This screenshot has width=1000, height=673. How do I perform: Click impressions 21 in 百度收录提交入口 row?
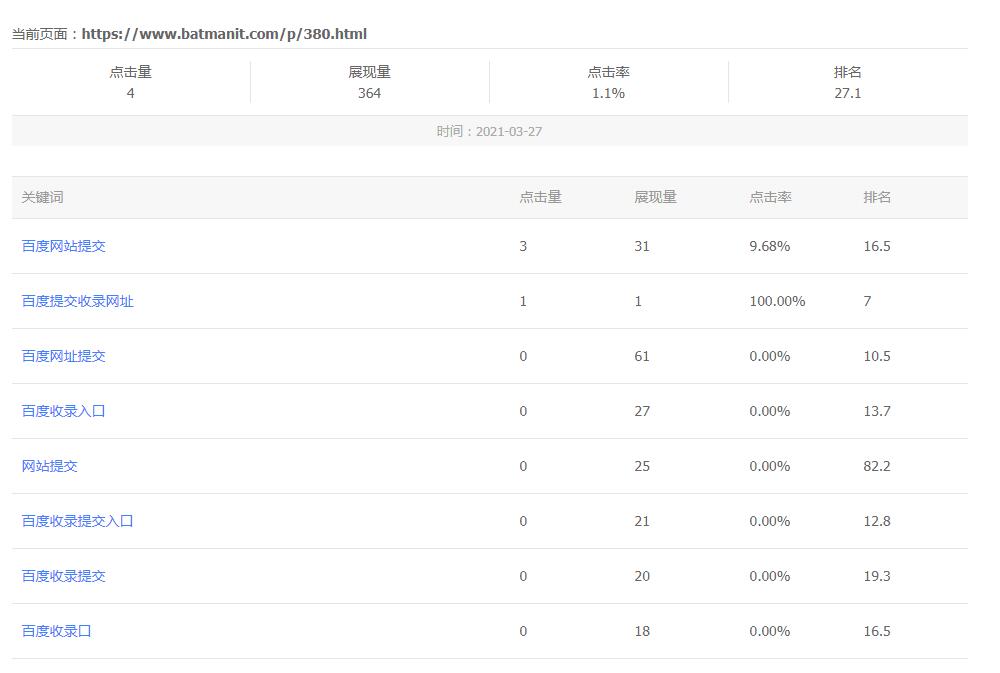642,521
